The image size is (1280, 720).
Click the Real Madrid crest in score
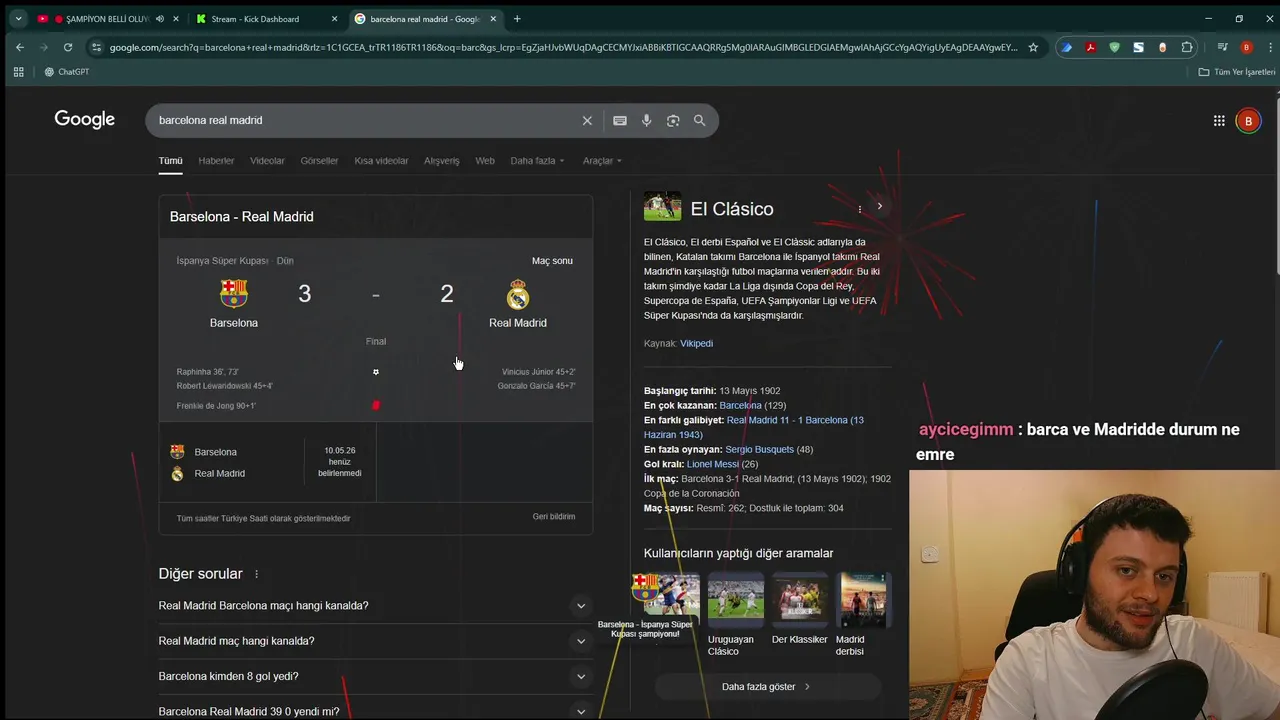518,294
